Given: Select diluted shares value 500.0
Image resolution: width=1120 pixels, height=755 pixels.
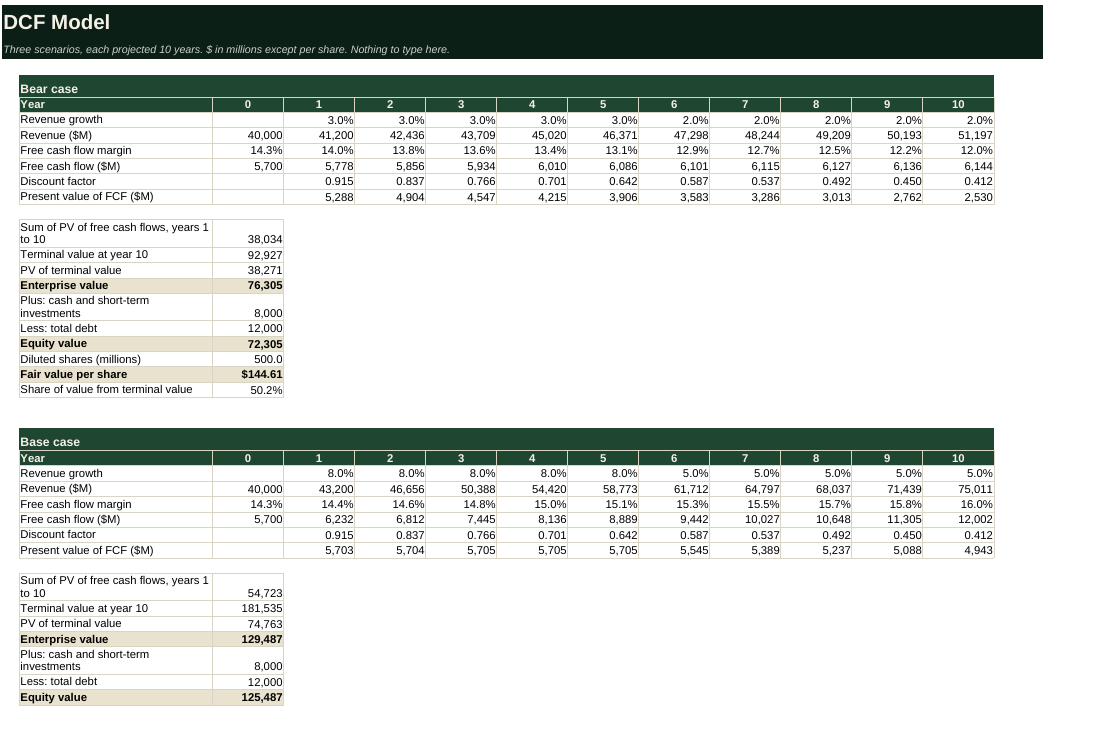Looking at the screenshot, I should tap(248, 359).
